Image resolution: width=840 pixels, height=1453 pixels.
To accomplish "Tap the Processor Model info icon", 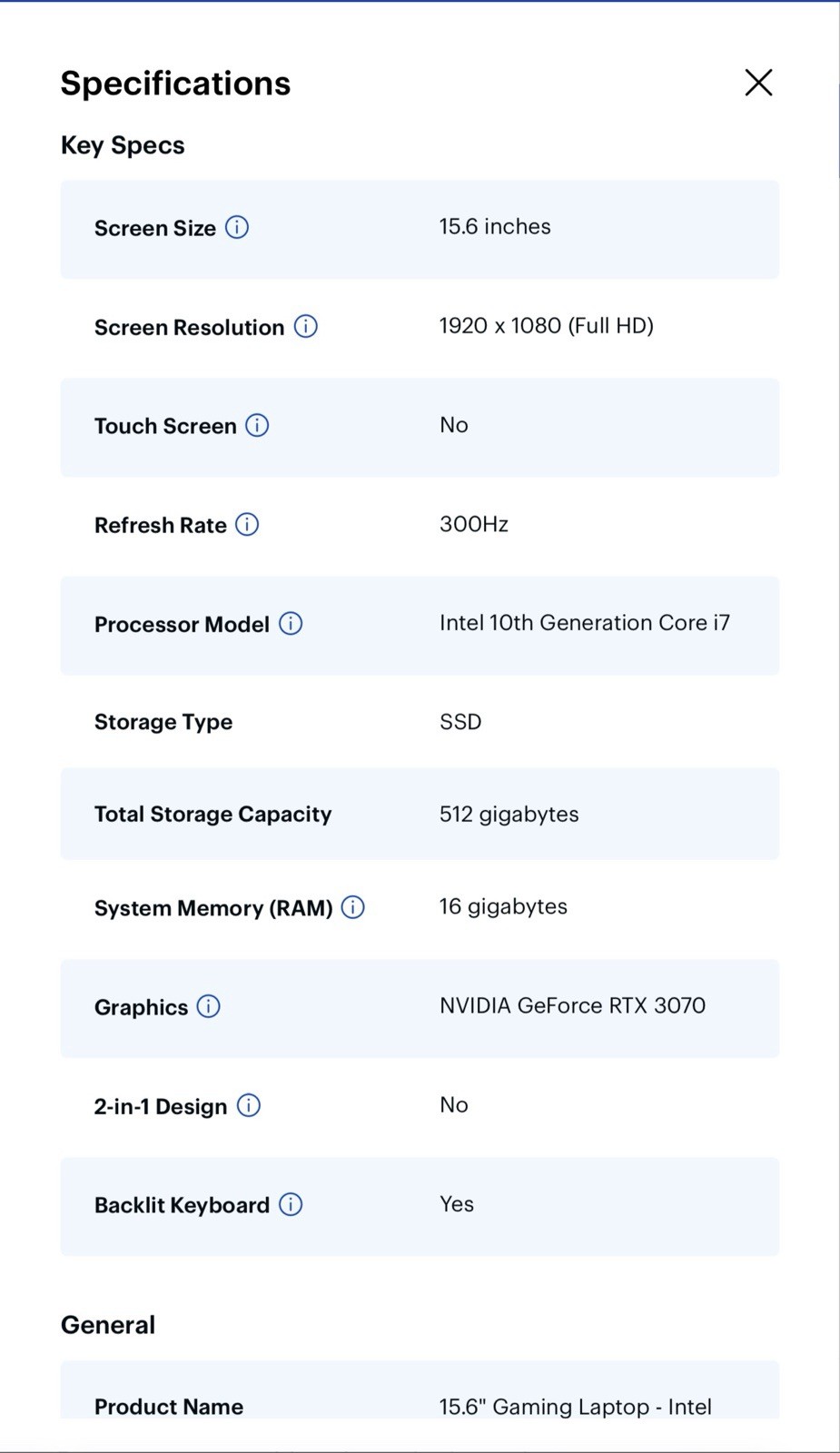I will click(291, 623).
